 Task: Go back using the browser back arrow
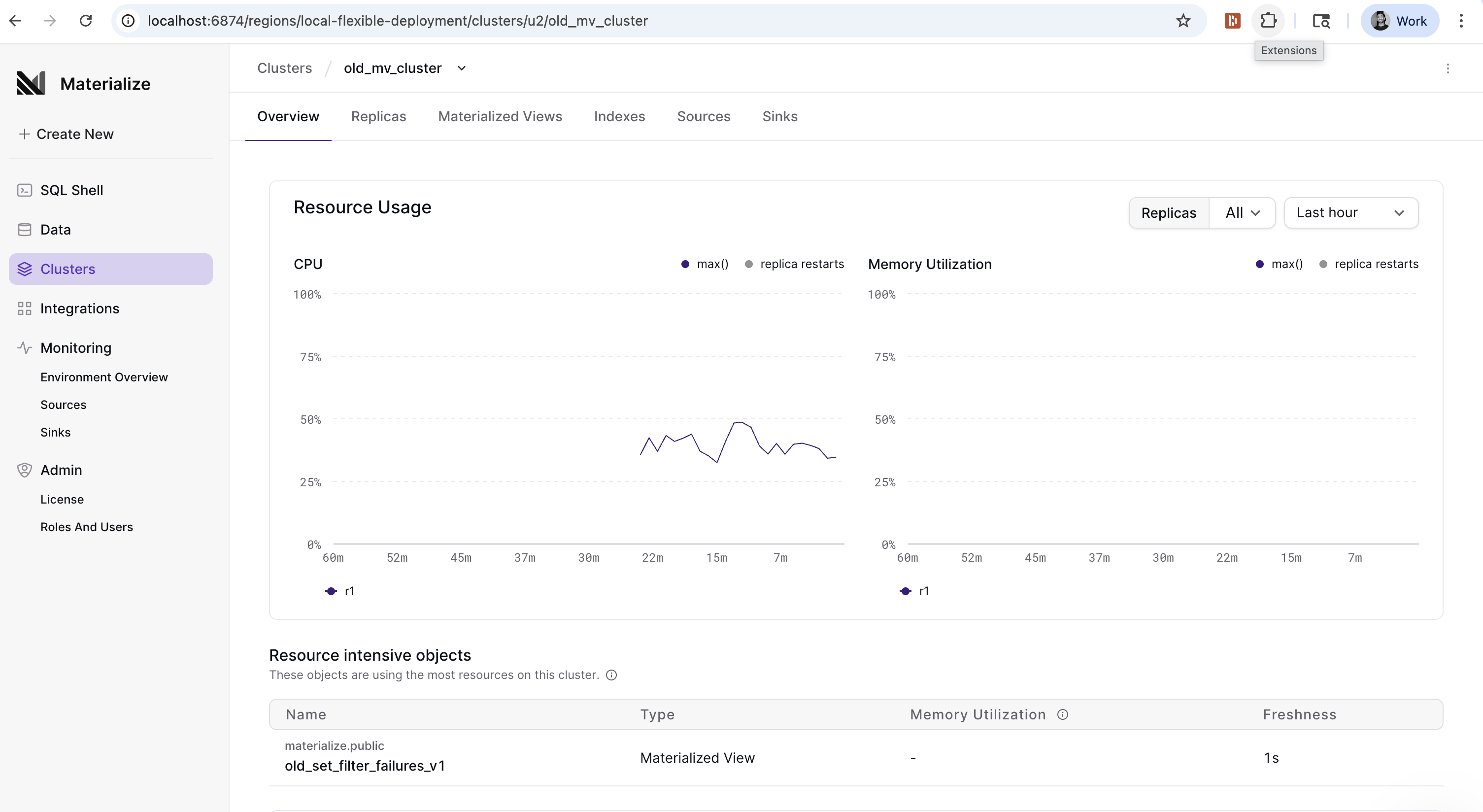point(16,21)
